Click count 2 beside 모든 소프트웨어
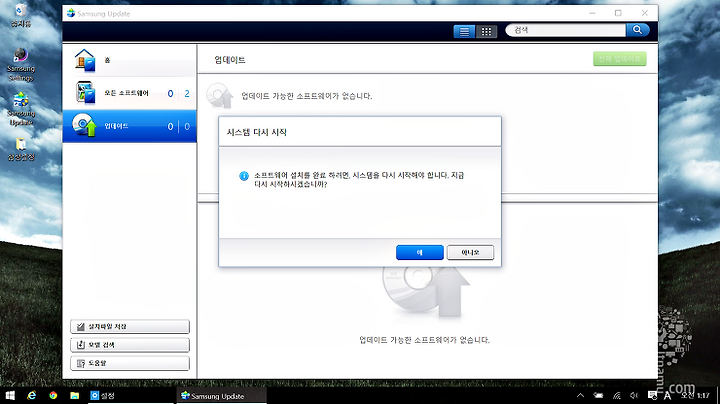Image resolution: width=720 pixels, height=404 pixels. 187,93
